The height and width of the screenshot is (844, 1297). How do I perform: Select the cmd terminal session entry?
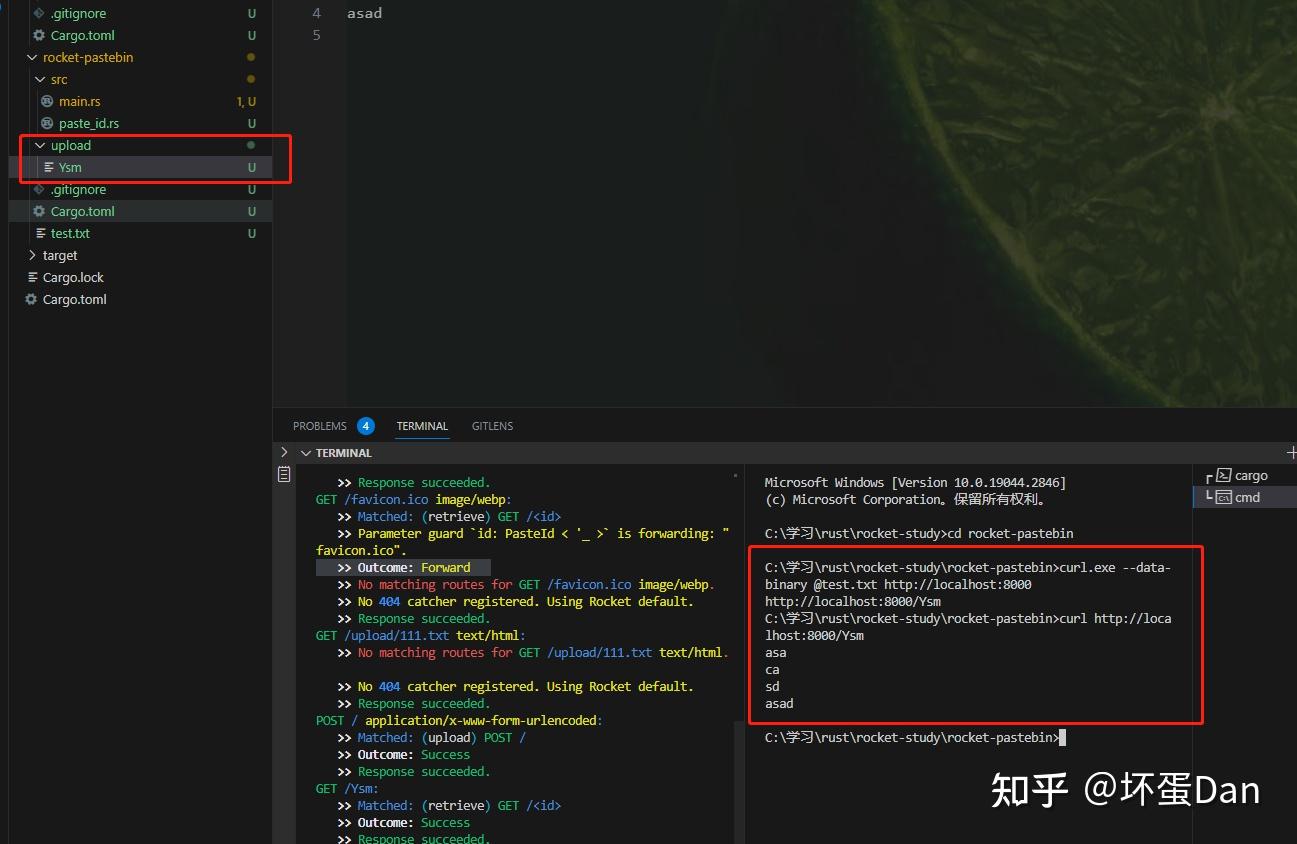point(1250,497)
